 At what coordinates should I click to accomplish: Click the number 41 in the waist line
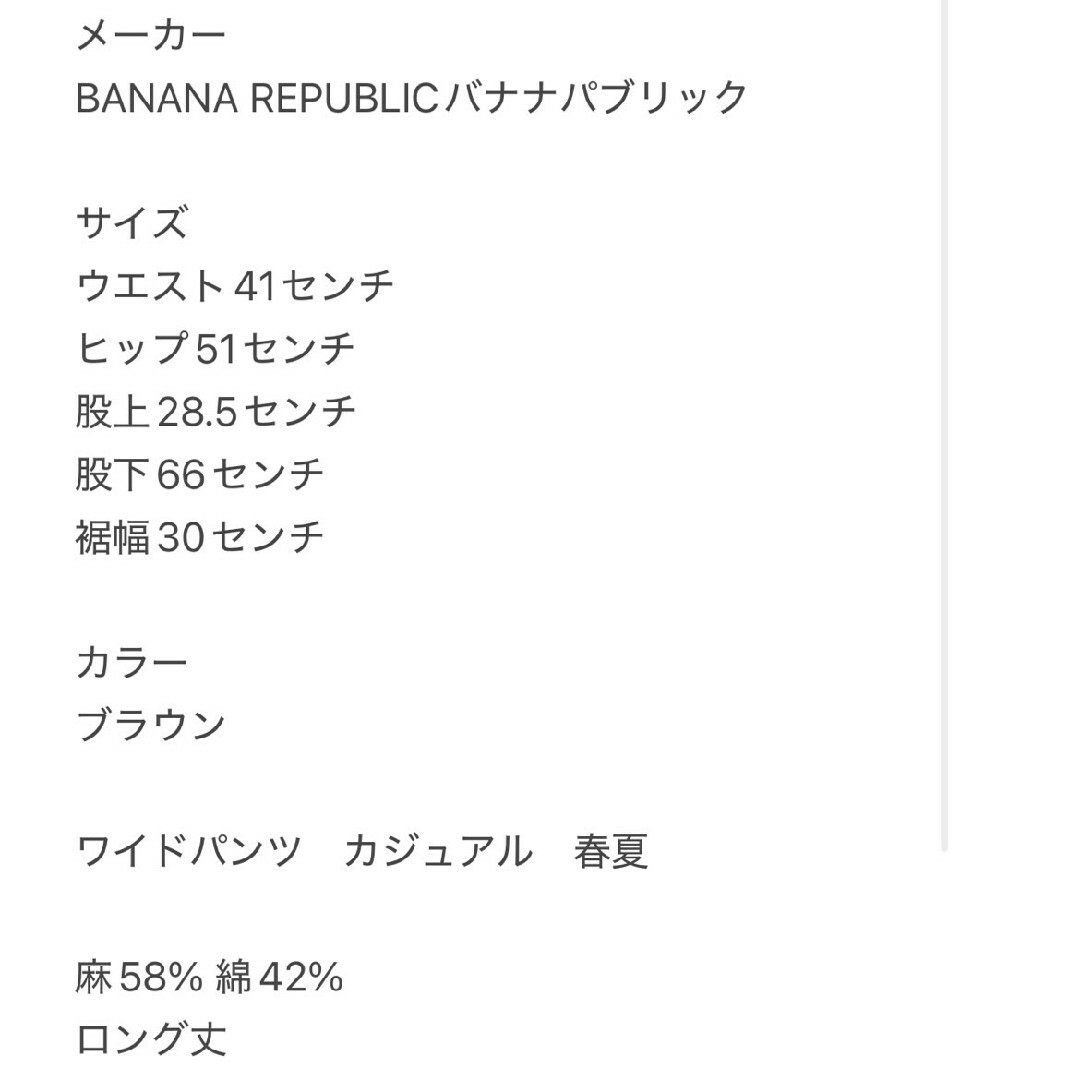255,287
